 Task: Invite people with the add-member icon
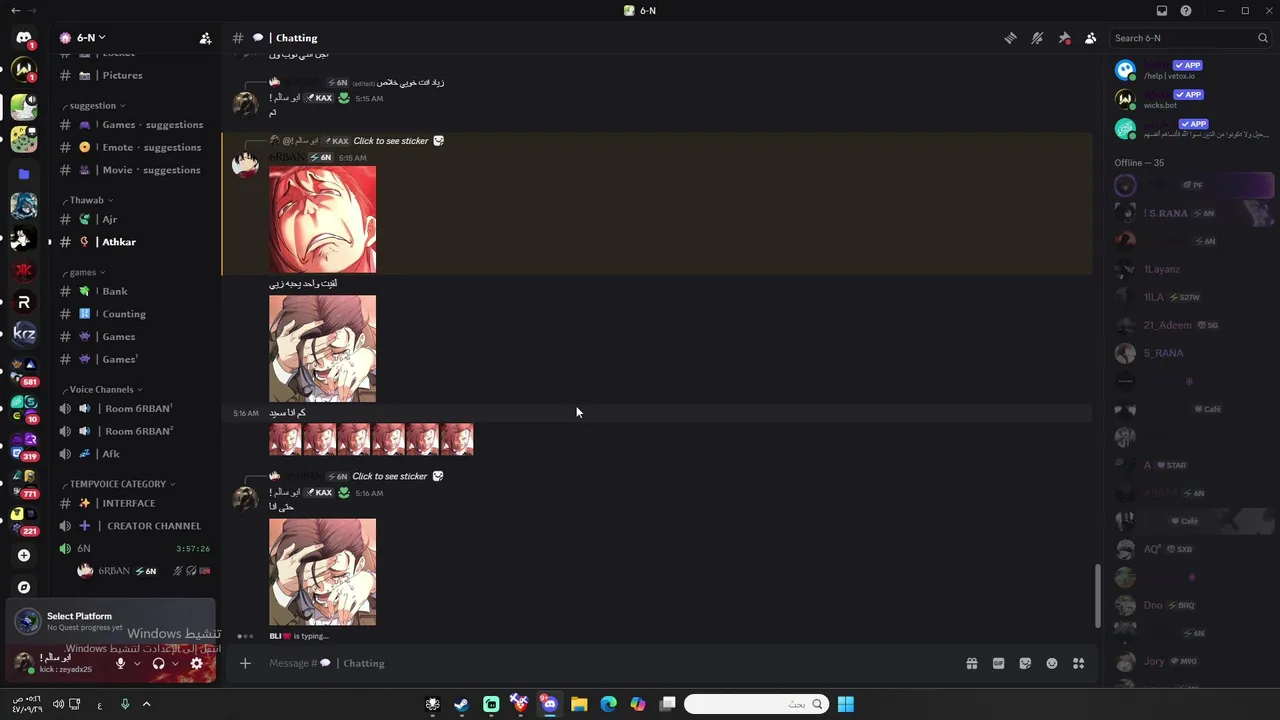tap(205, 38)
